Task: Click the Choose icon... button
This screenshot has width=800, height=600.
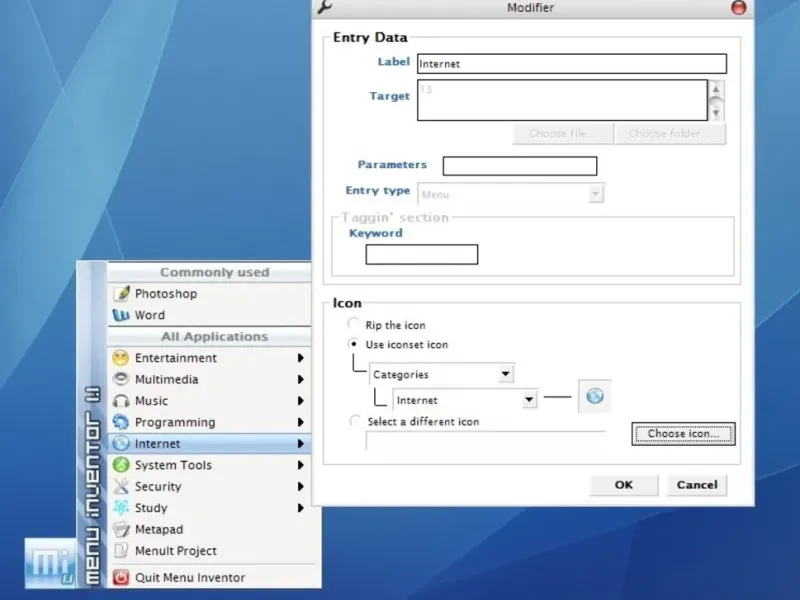Action: (683, 434)
